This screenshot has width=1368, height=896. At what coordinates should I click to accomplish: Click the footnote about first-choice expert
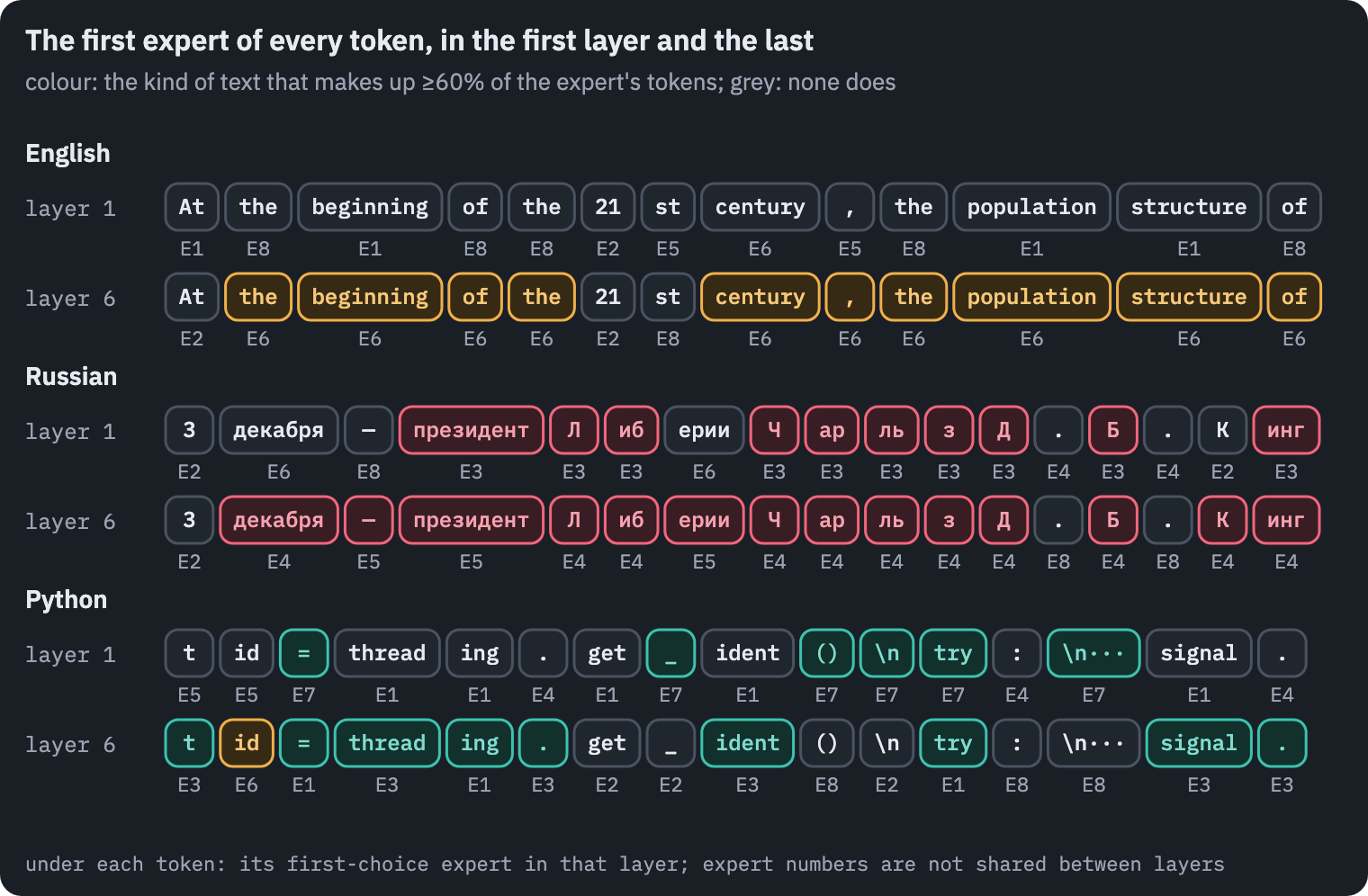click(x=625, y=865)
